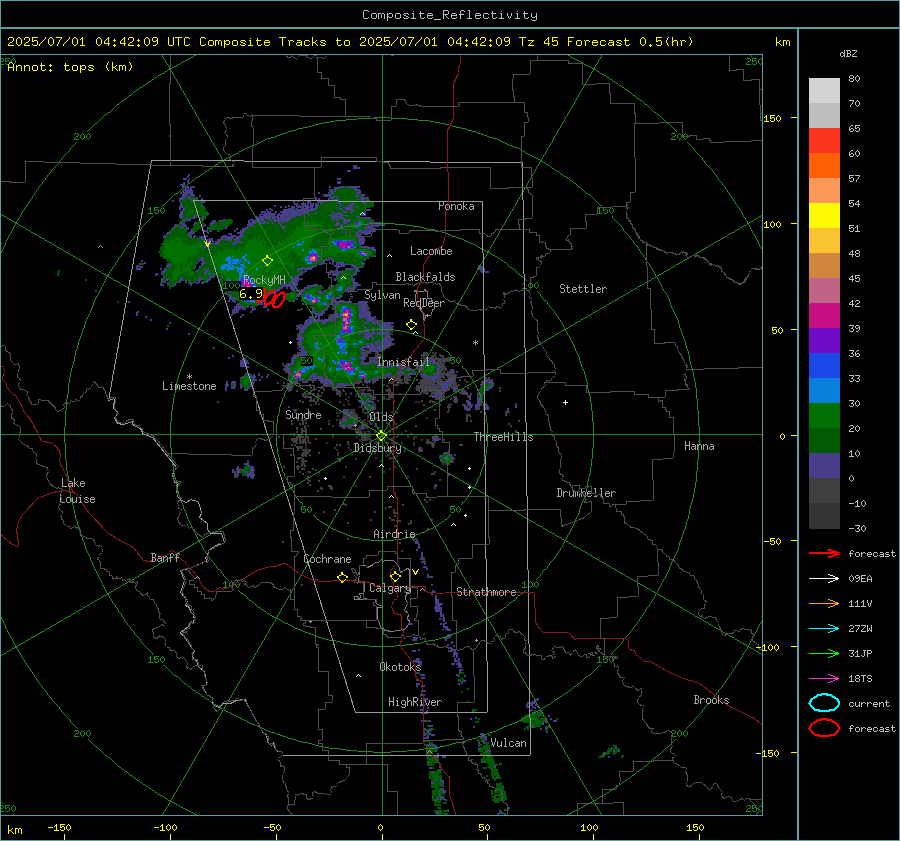Viewport: 900px width, 841px height.
Task: Click the 'Annot: tops (km)' label
Action: point(70,67)
